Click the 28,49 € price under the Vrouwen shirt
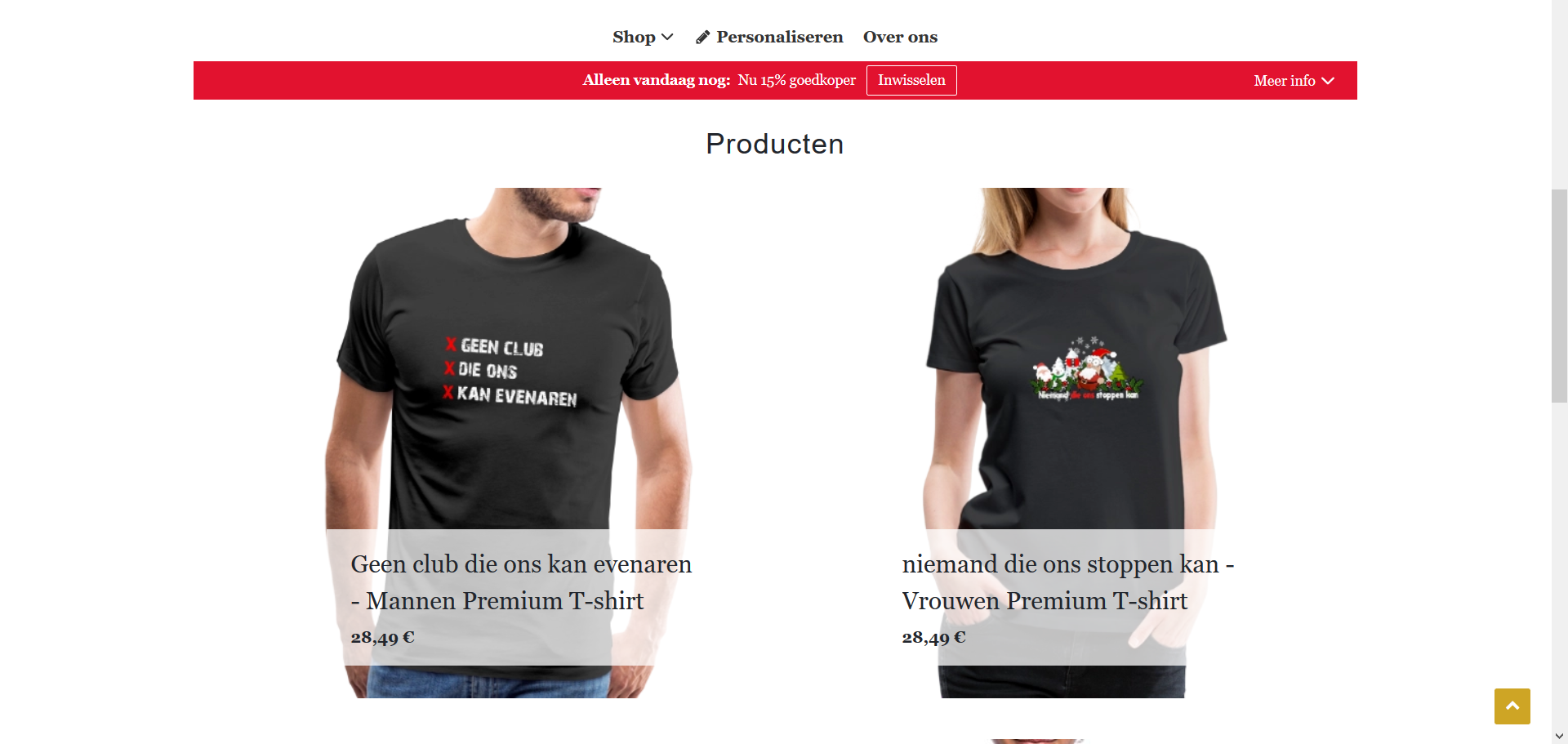This screenshot has width=1568, height=744. pos(933,637)
